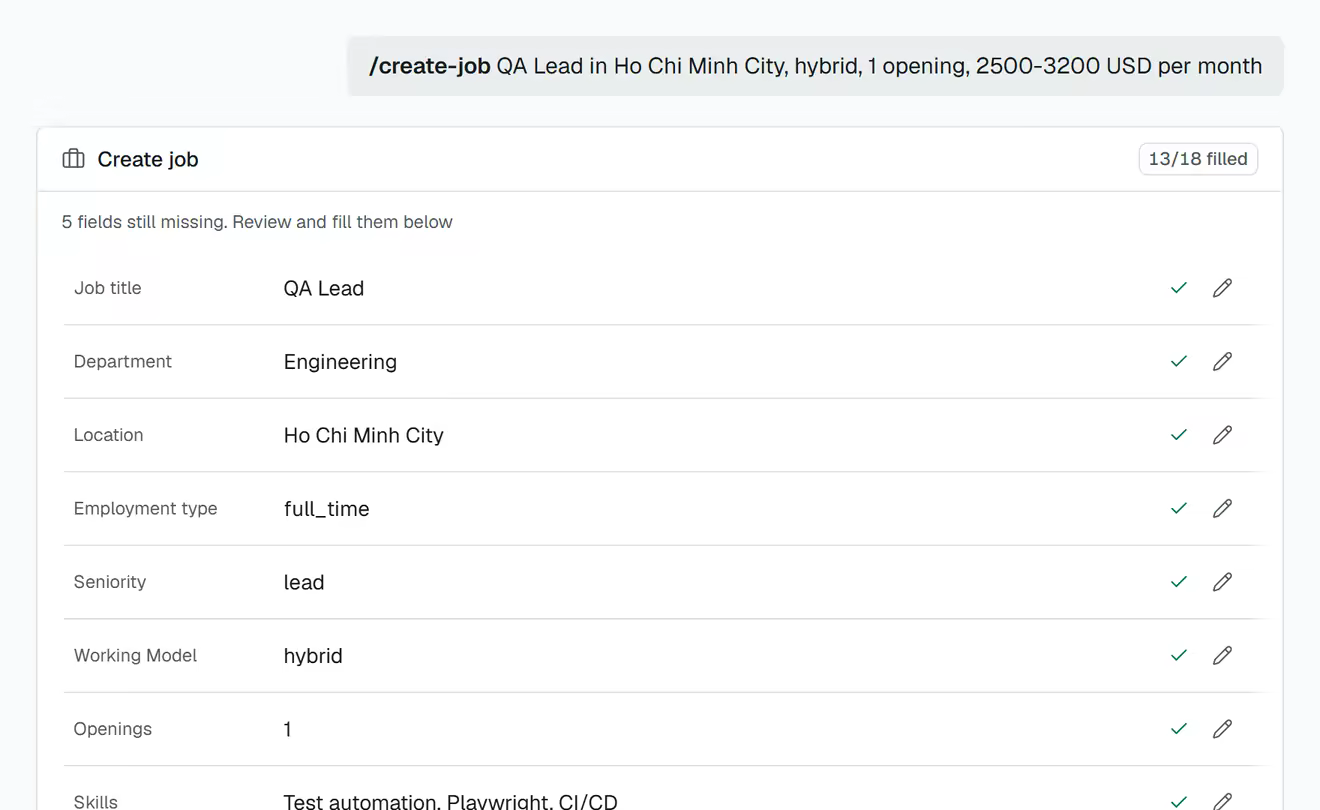This screenshot has width=1320, height=810.
Task: Click the Location label
Action: pyautogui.click(x=109, y=435)
